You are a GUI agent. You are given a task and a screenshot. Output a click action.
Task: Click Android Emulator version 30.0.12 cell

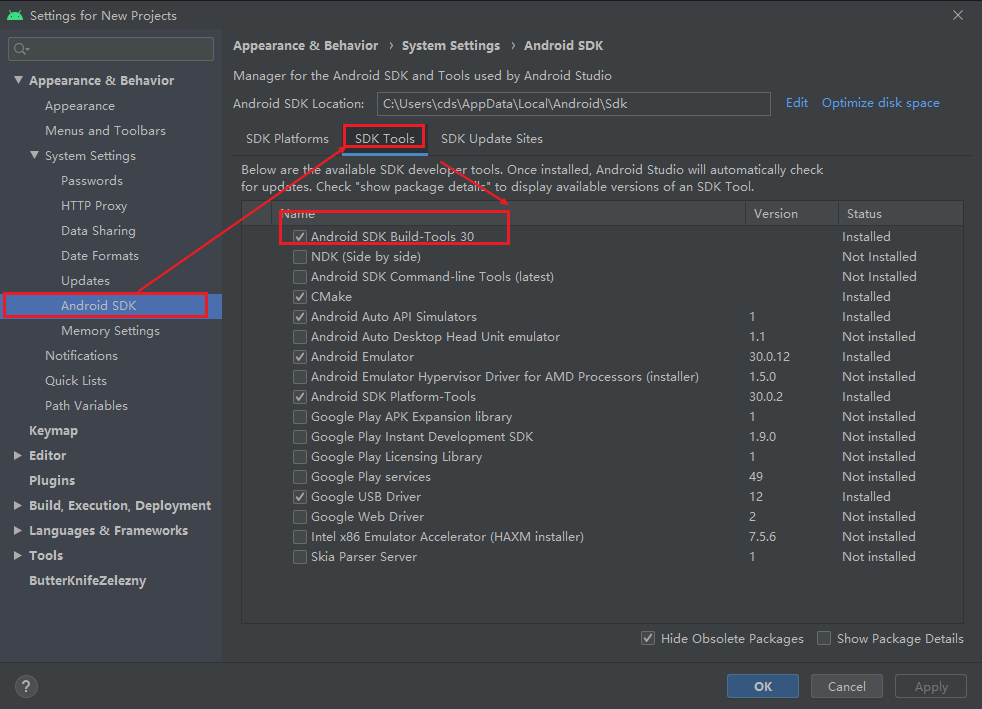pos(769,357)
